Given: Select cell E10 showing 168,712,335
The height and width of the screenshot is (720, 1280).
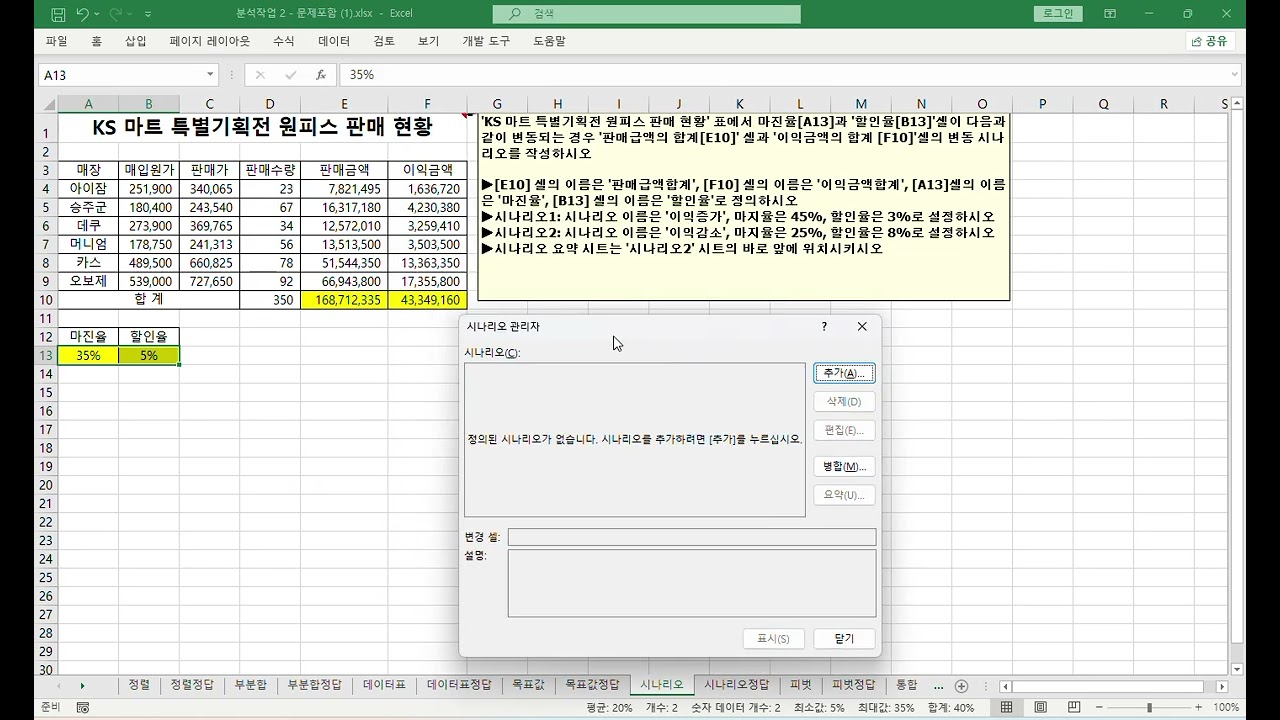Looking at the screenshot, I should click(344, 300).
